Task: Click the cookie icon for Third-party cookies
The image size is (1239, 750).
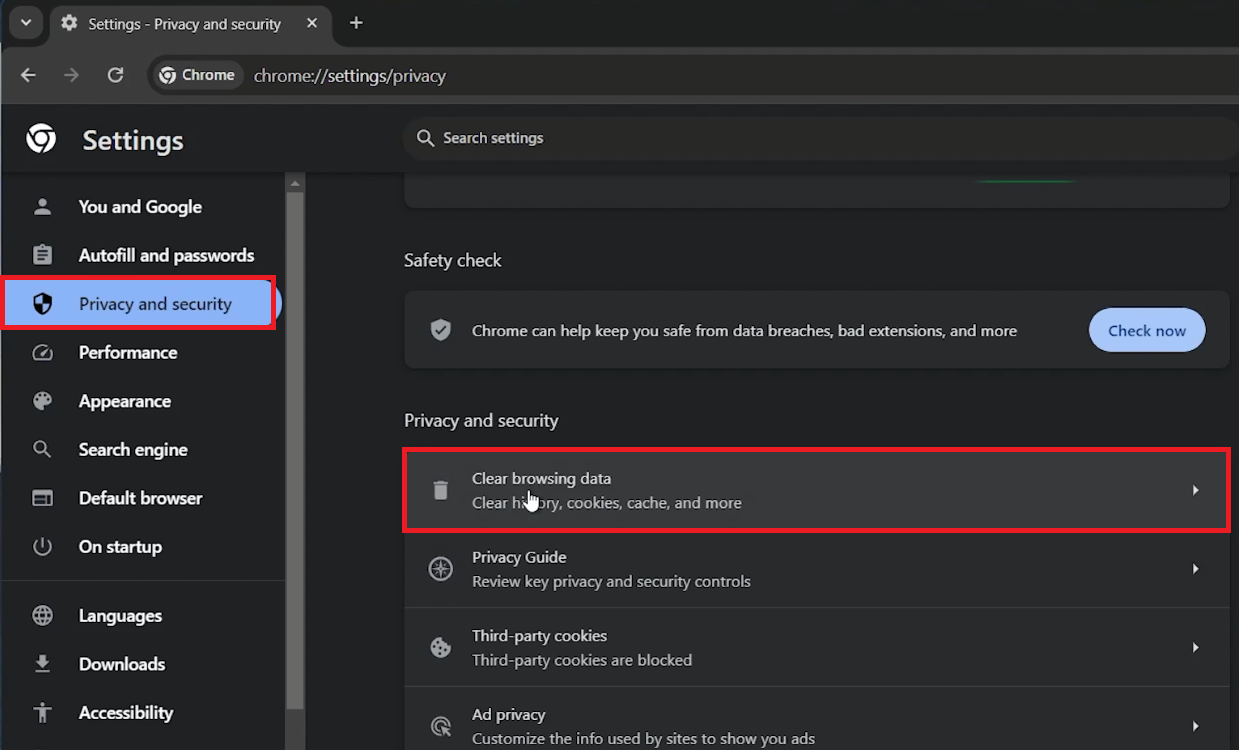Action: (440, 648)
